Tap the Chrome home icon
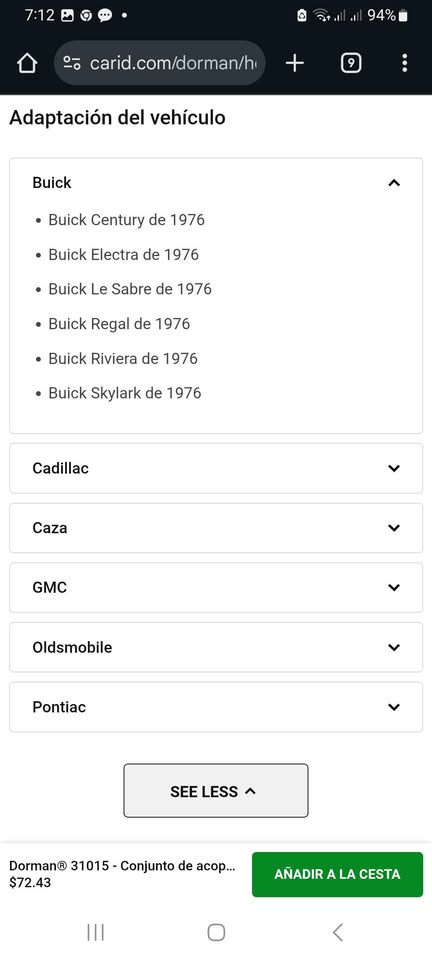This screenshot has height=960, width=432. (27, 63)
